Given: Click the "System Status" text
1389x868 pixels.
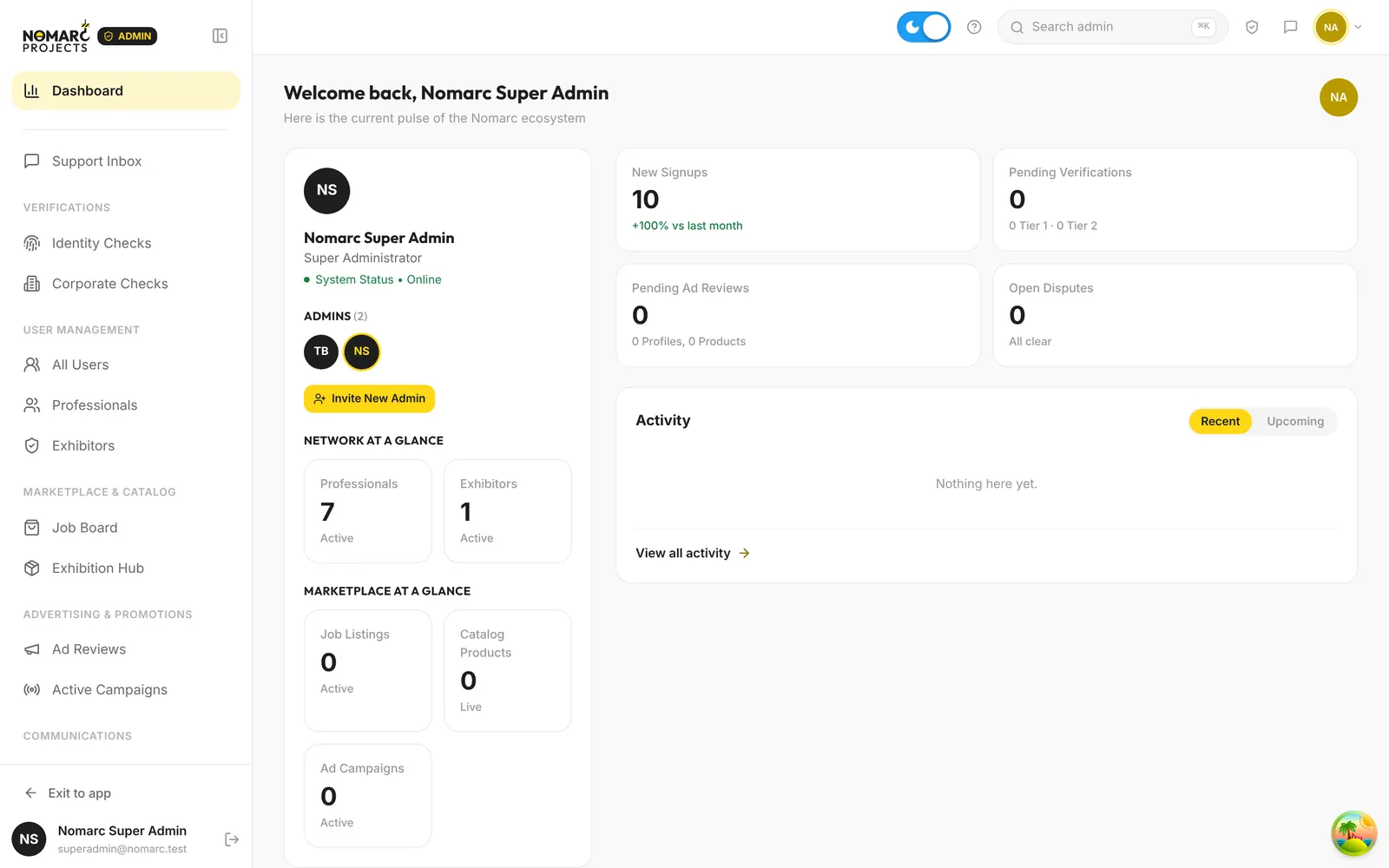Looking at the screenshot, I should (354, 279).
